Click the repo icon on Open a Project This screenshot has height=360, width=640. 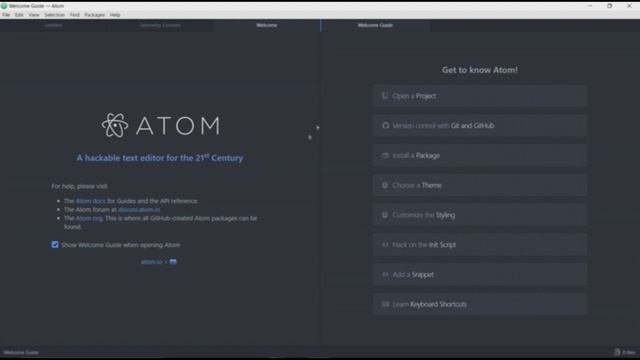pyautogui.click(x=385, y=96)
